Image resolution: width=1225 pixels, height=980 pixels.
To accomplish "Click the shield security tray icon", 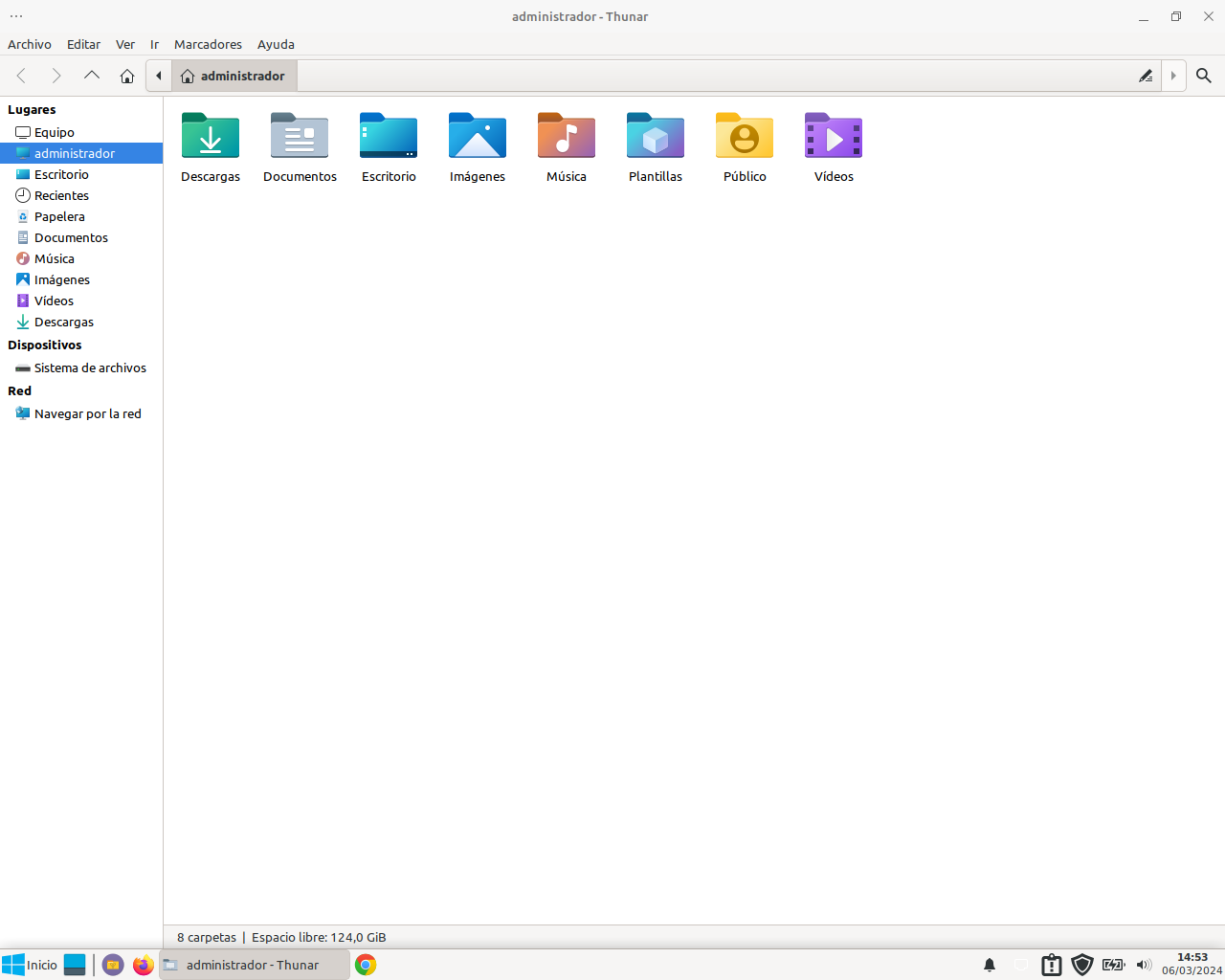I will (1082, 965).
